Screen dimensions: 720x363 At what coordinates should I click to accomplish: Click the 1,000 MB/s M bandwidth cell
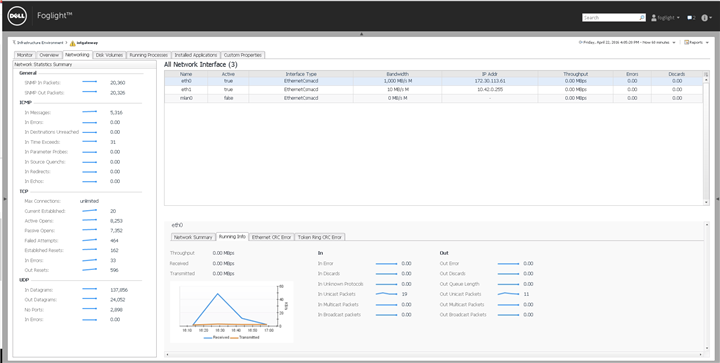(x=398, y=81)
